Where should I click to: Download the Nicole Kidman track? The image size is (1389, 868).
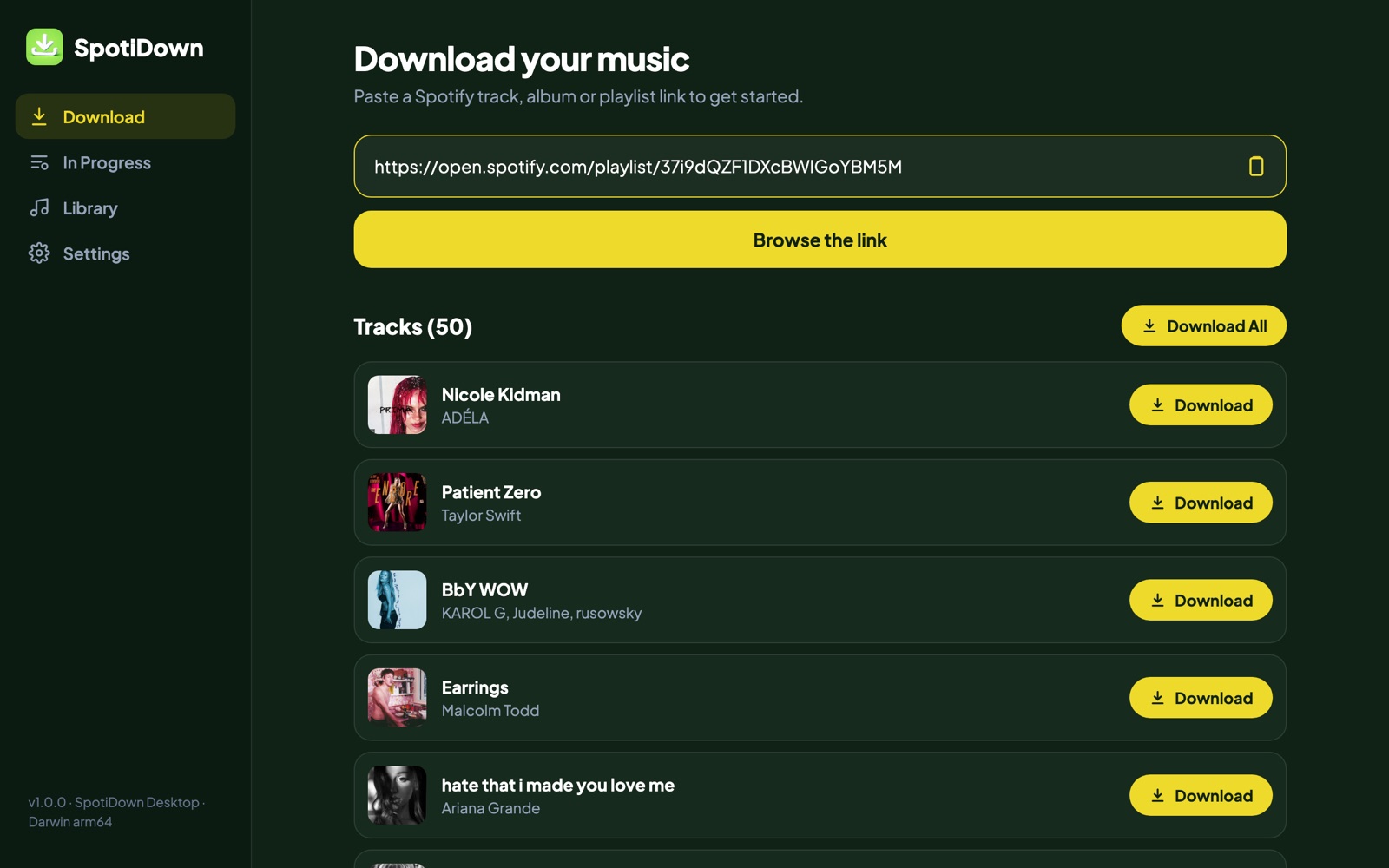pos(1201,405)
